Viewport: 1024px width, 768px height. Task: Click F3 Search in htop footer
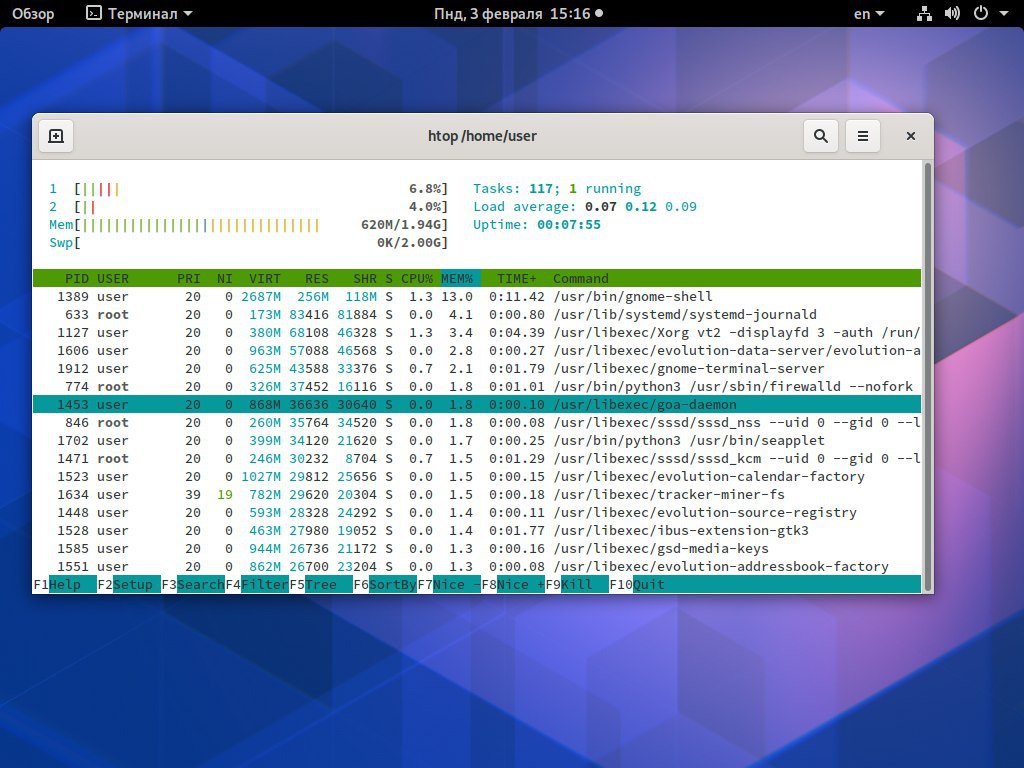pos(193,584)
